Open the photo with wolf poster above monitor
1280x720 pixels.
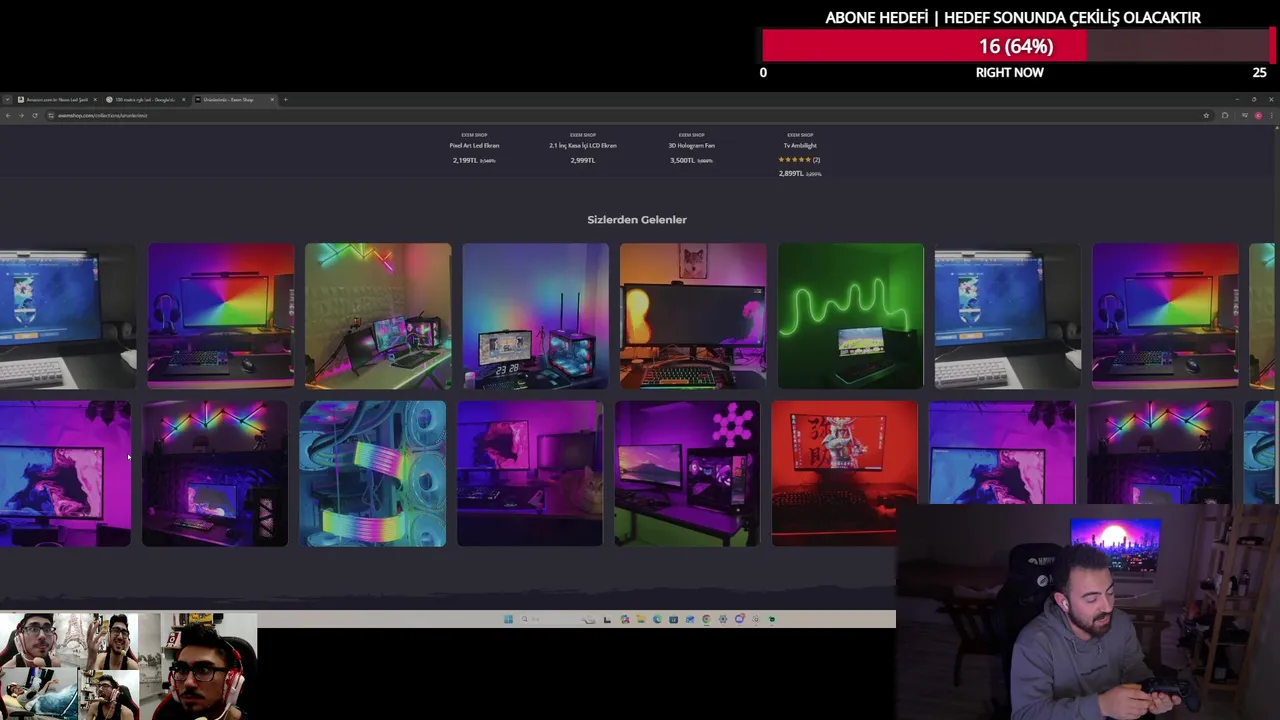pos(693,316)
